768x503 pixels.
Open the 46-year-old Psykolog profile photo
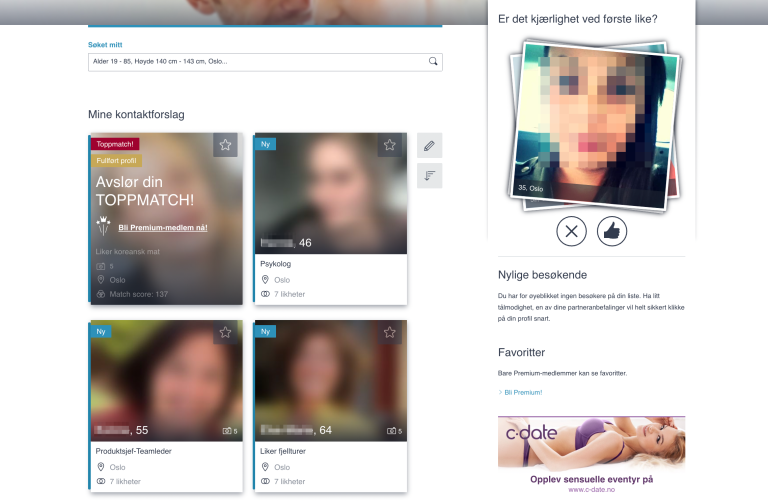tap(331, 193)
